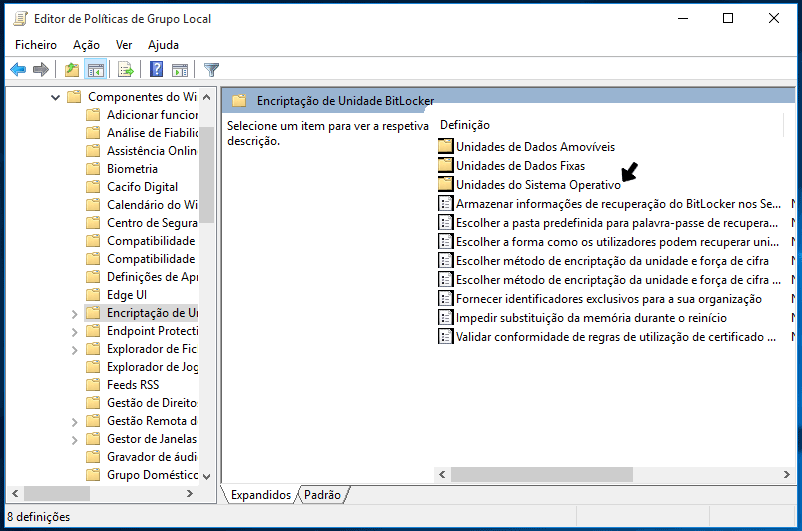The image size is (802, 531).
Task: Click the Edge UI folder icon
Action: point(93,295)
